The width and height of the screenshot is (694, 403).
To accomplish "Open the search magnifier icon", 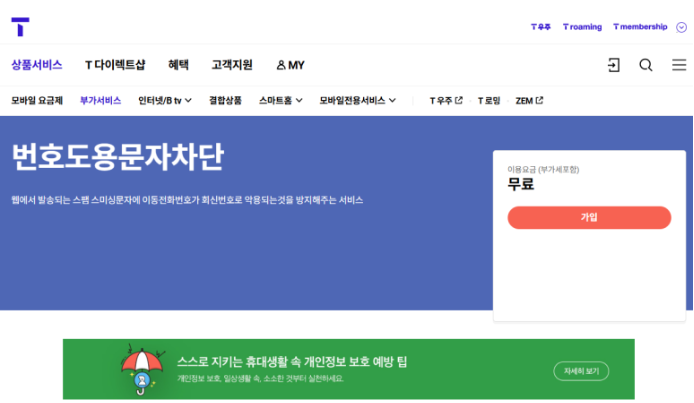I will [x=646, y=65].
